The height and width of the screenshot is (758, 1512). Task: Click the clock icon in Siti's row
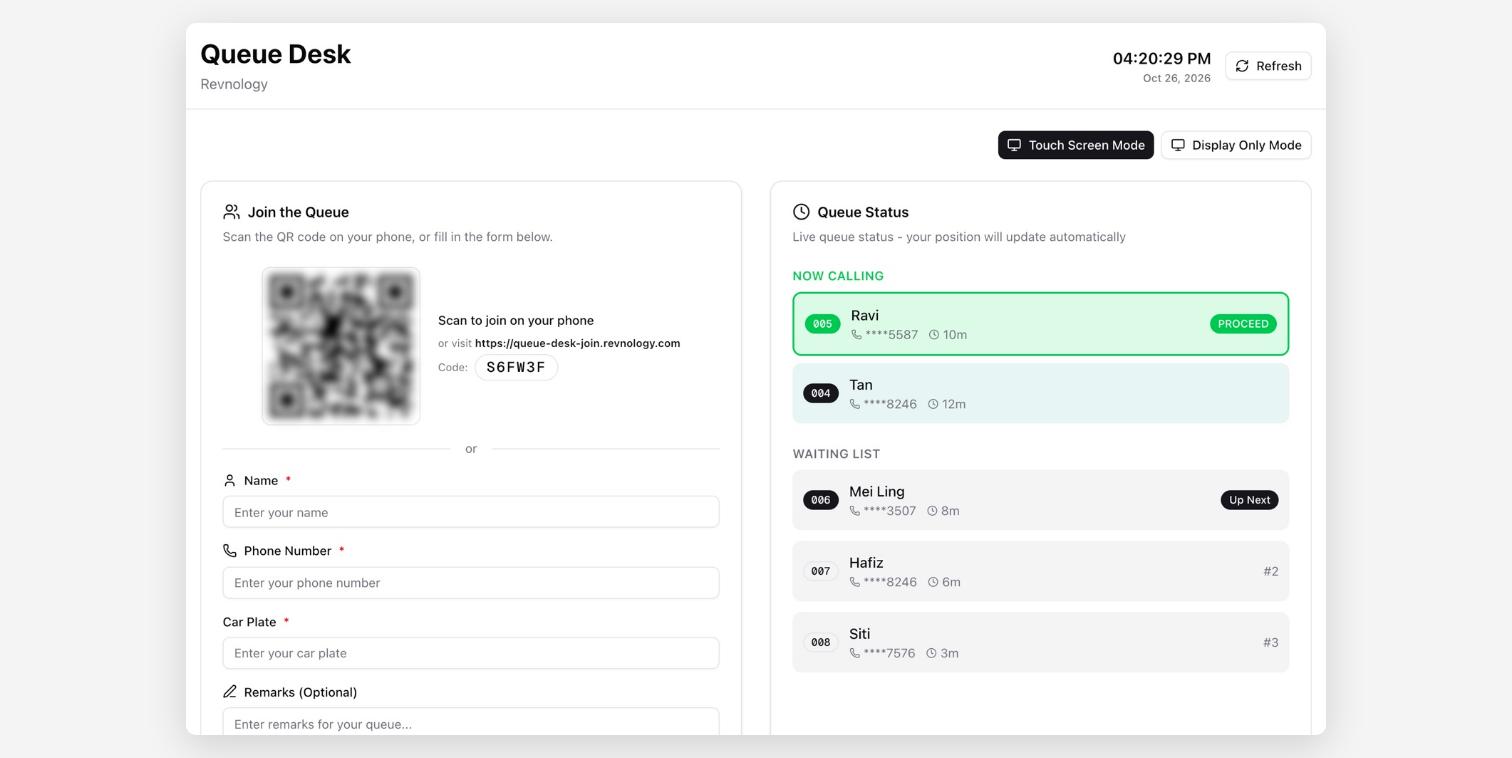pyautogui.click(x=931, y=653)
